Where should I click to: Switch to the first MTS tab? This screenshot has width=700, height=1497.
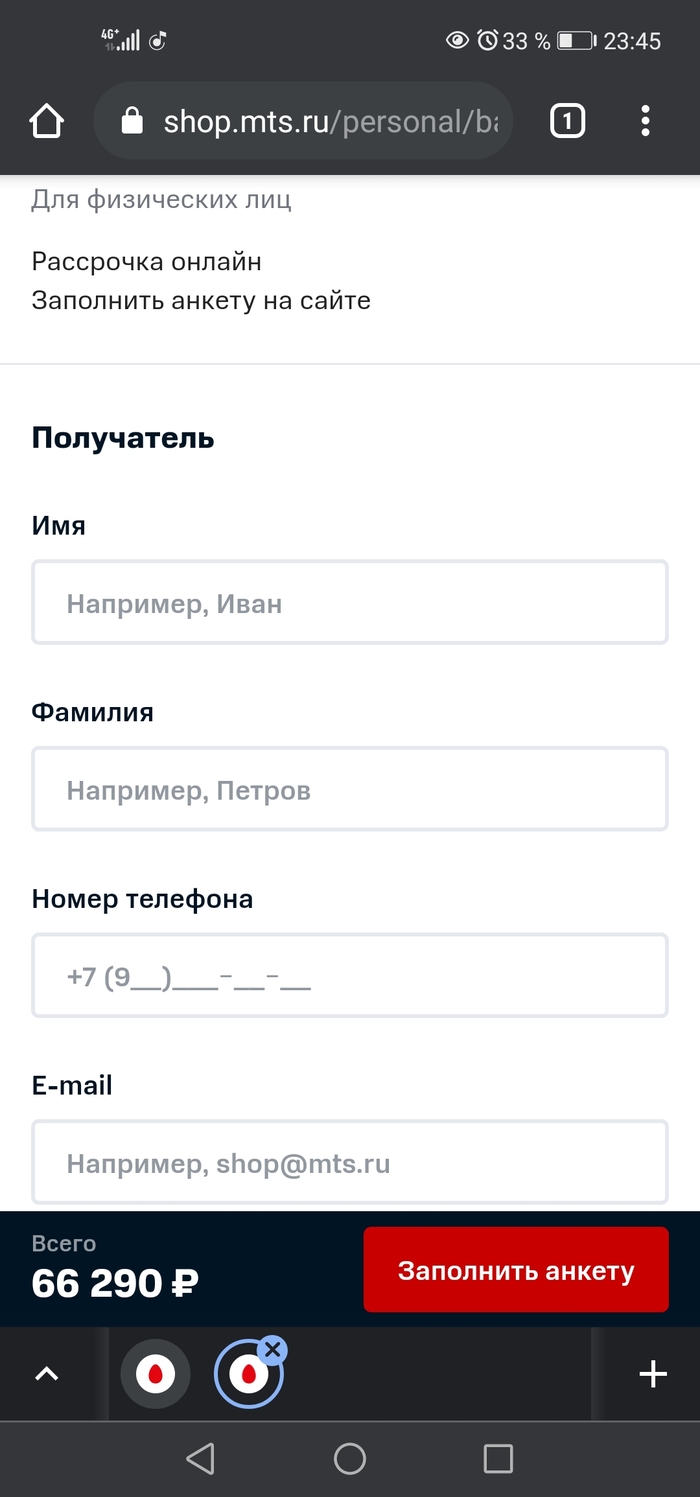pyautogui.click(x=155, y=1374)
